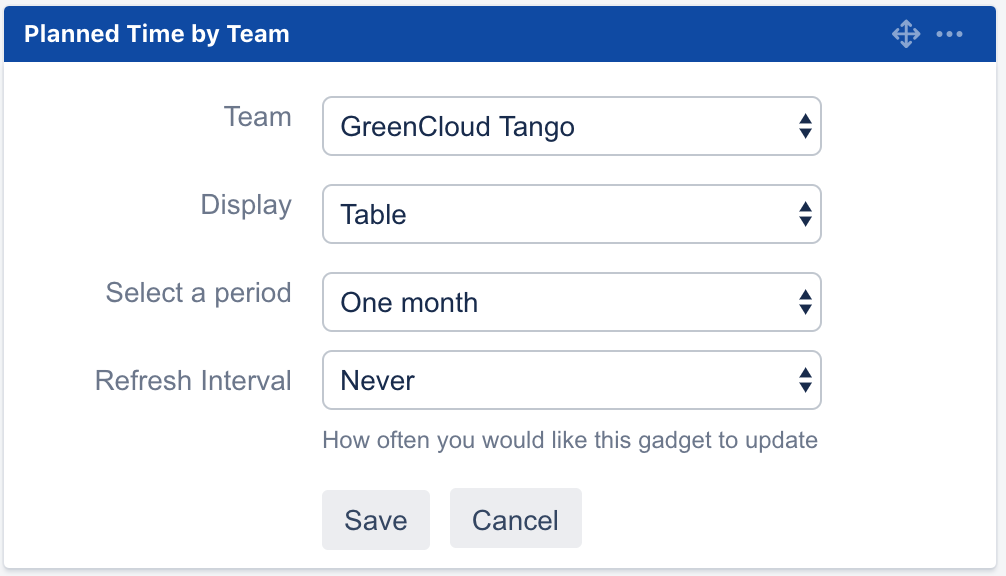Image resolution: width=1006 pixels, height=576 pixels.
Task: Click the arrows icon on period selector
Action: pyautogui.click(x=804, y=302)
